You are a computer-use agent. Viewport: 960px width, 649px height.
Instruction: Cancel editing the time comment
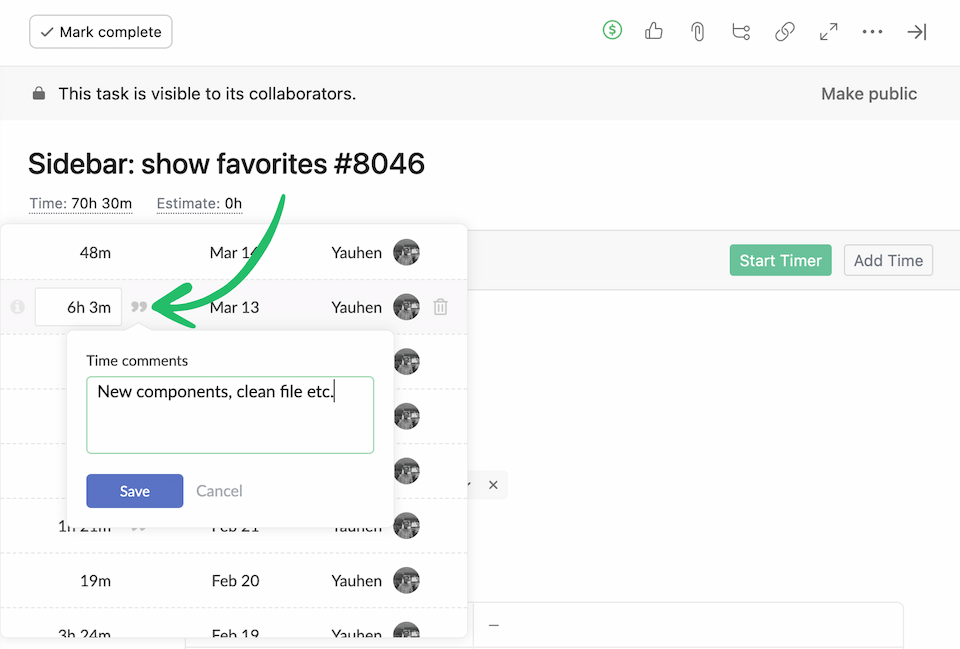tap(219, 491)
